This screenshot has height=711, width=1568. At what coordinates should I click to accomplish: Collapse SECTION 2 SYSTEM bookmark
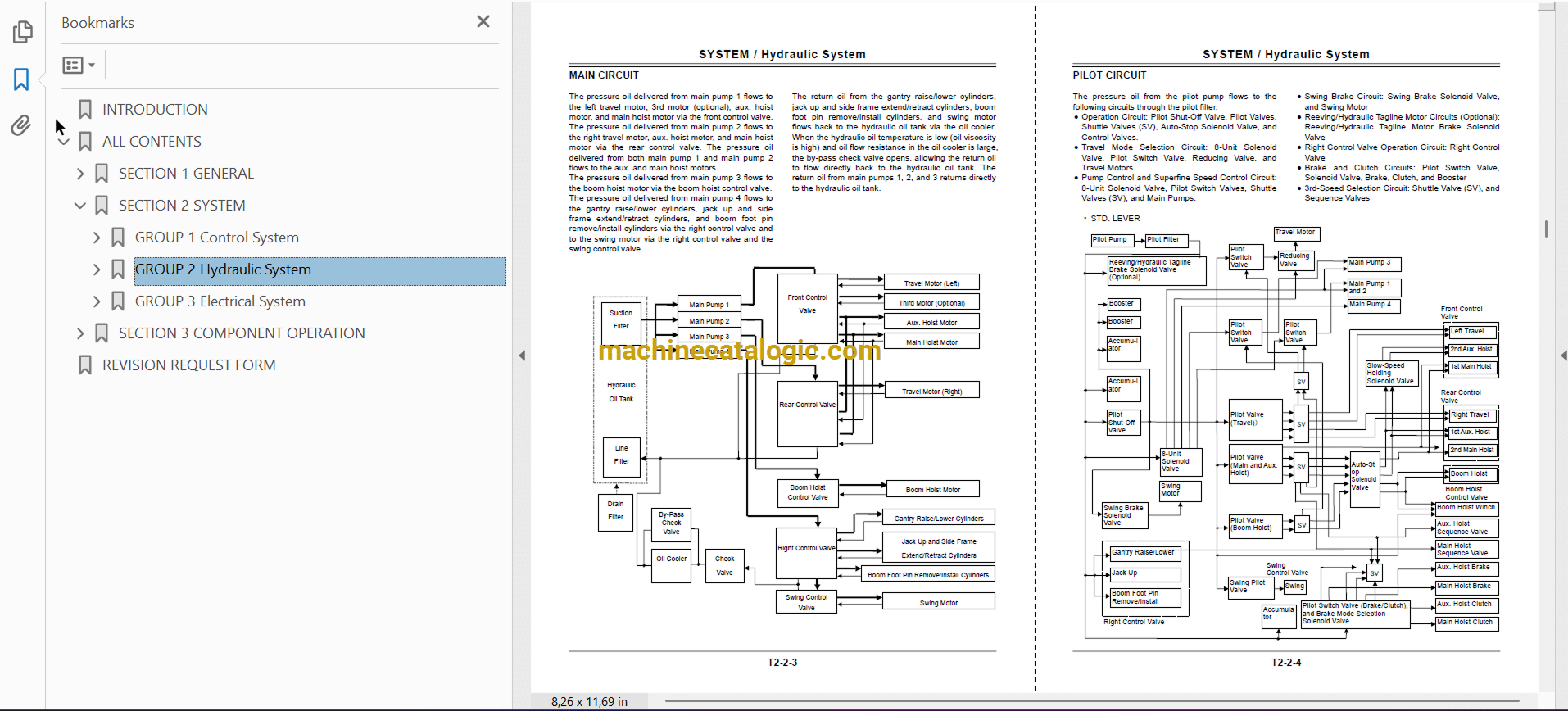pos(80,206)
